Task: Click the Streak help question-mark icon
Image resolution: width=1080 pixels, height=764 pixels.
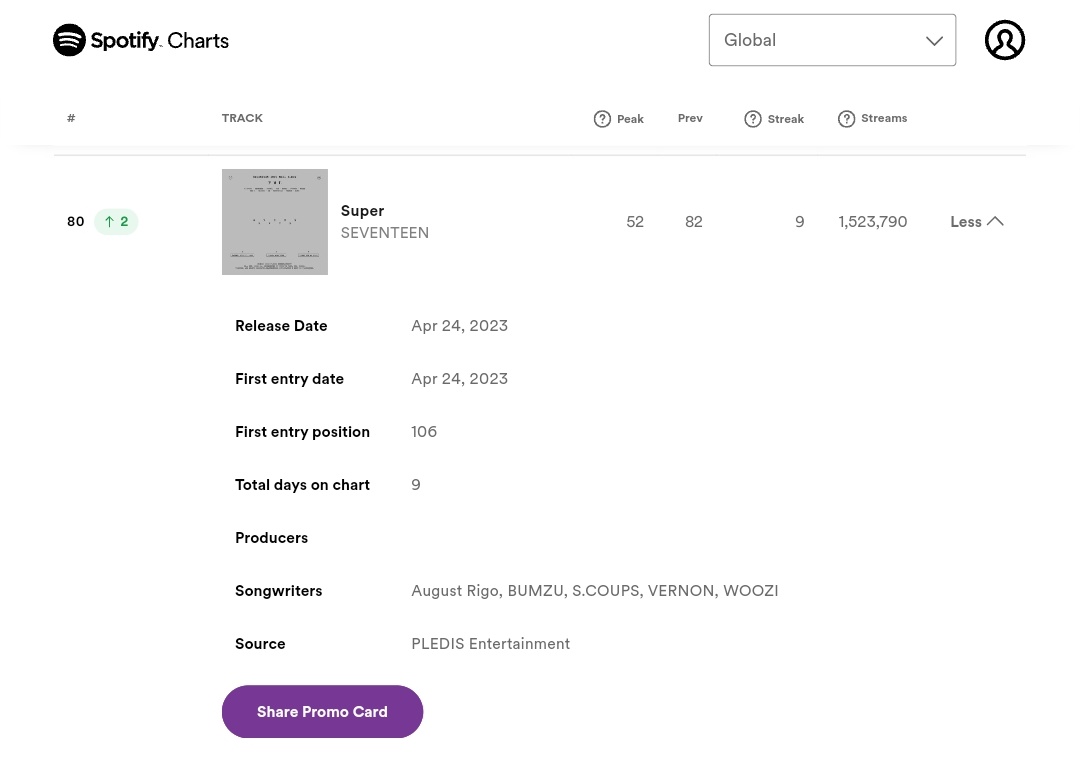Action: coord(753,119)
